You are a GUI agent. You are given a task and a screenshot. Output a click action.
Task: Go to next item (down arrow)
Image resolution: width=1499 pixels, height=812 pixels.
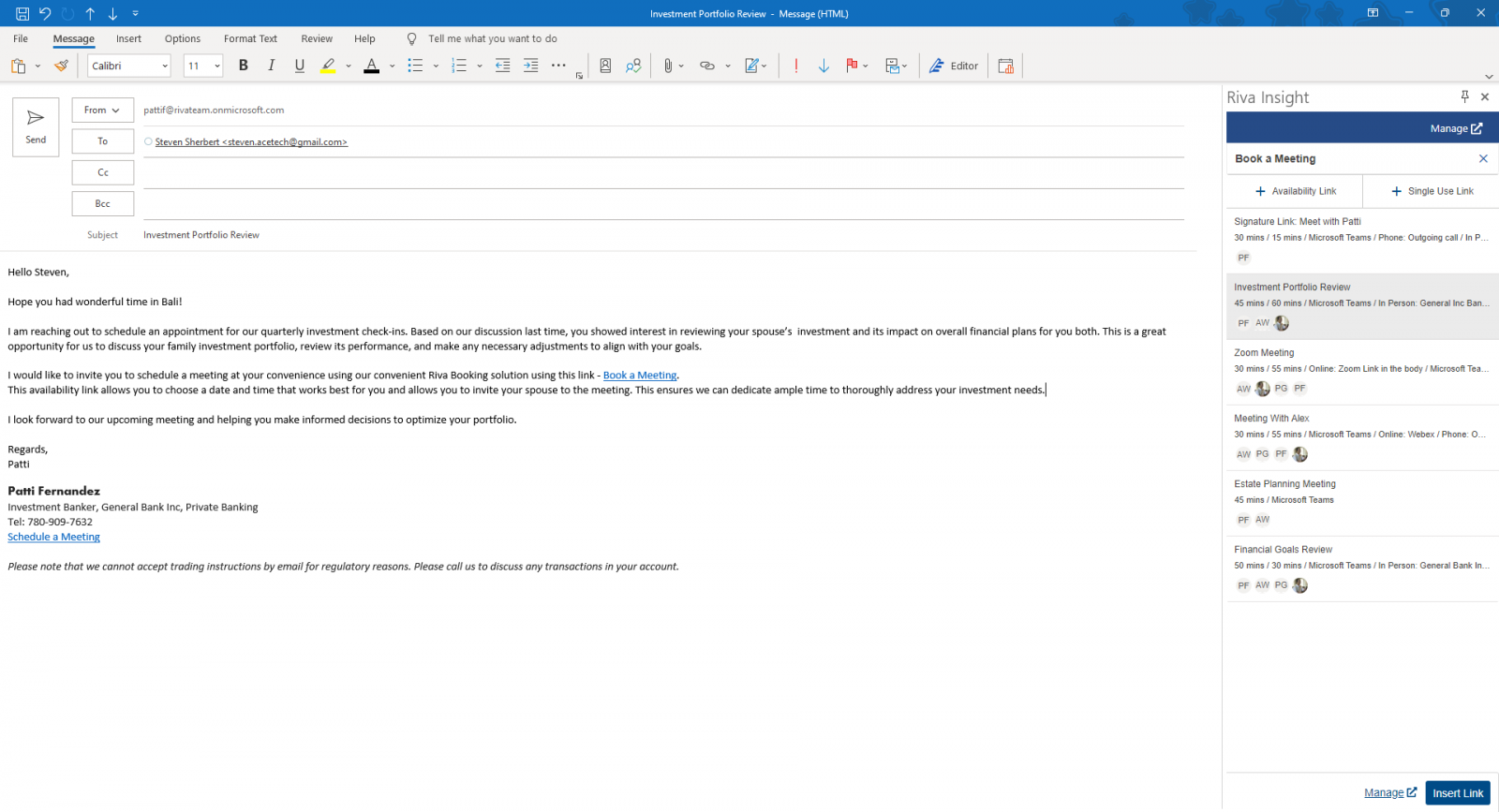[112, 13]
